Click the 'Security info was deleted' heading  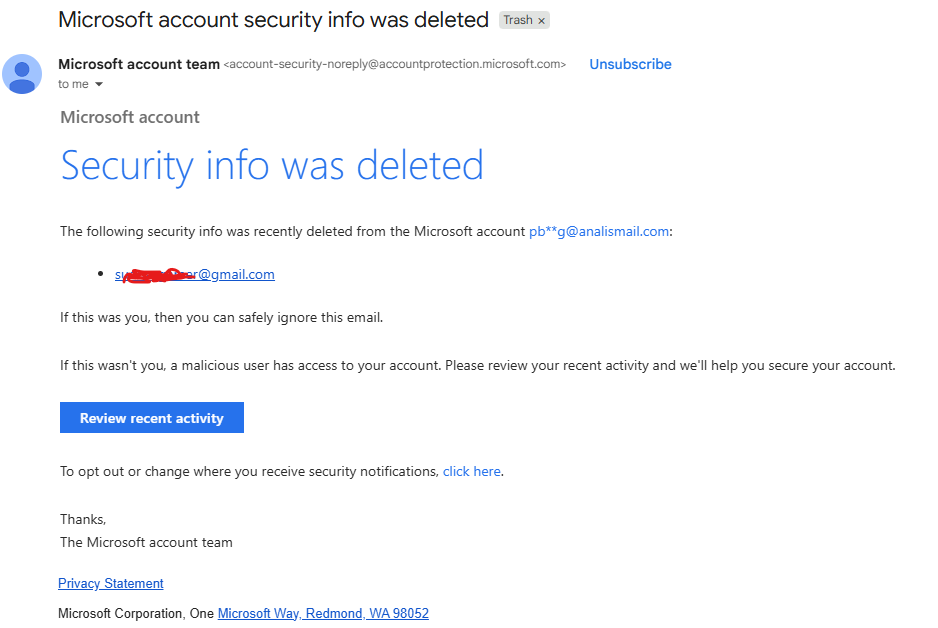[x=272, y=165]
